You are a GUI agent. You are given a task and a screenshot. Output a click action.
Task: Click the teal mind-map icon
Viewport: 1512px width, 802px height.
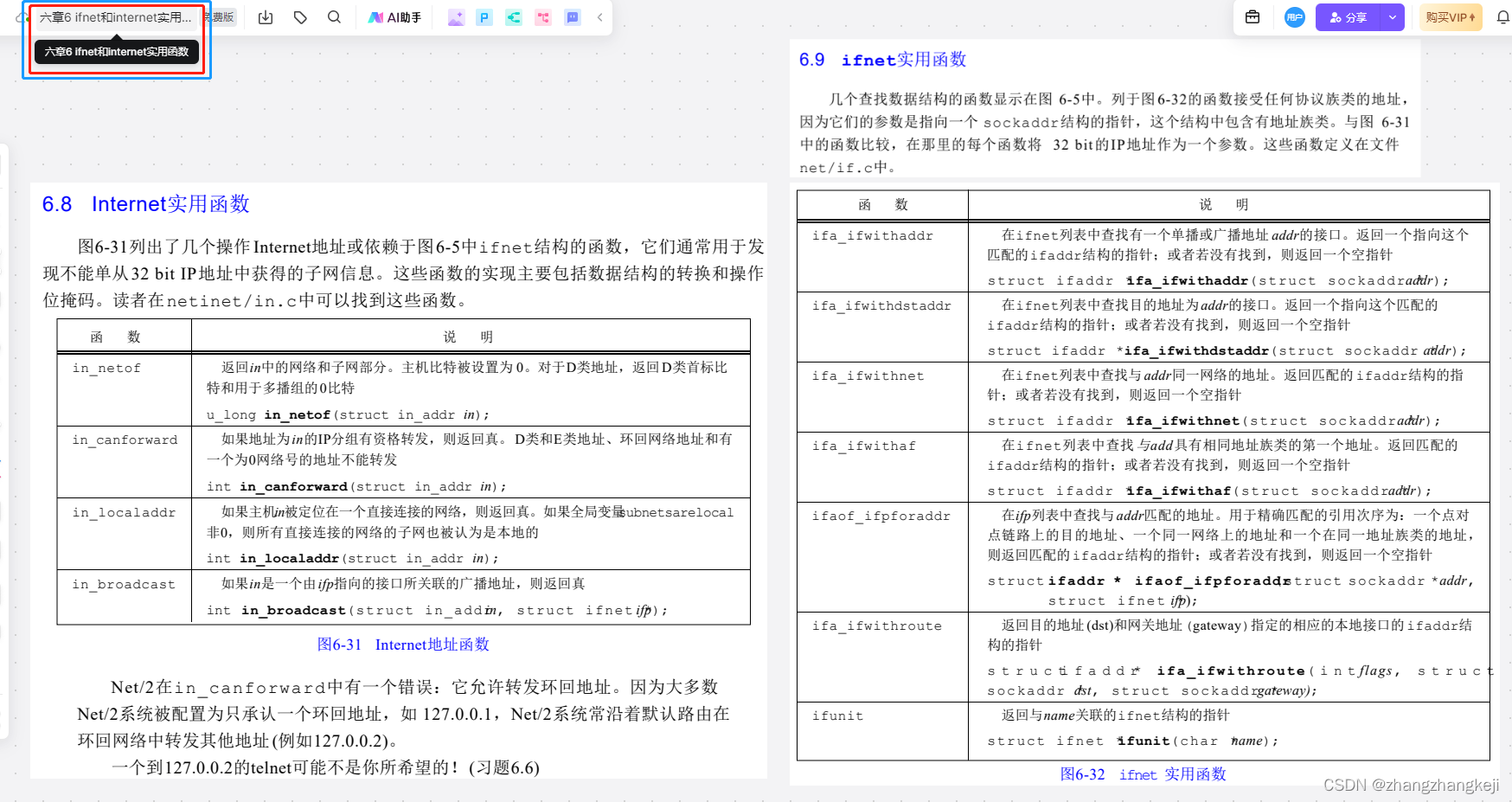[514, 17]
